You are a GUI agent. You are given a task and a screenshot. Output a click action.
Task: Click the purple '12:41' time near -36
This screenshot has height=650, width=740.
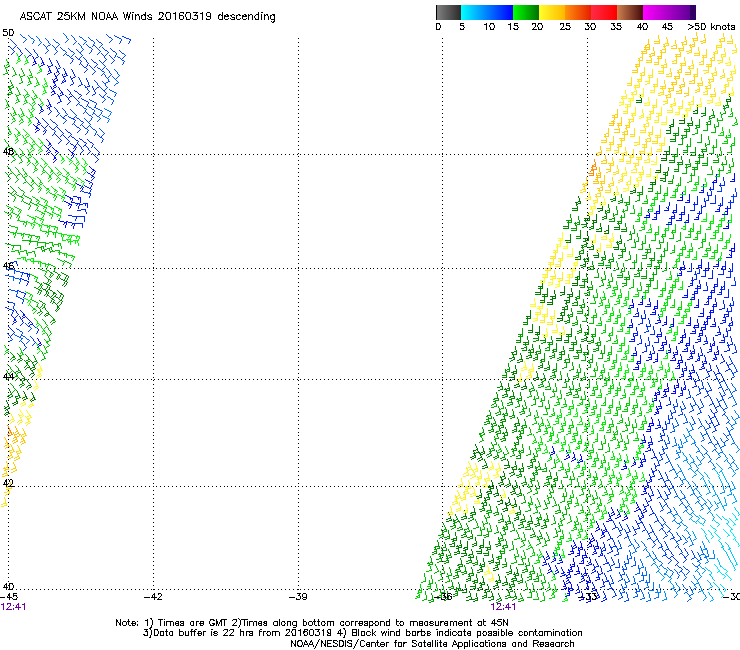click(x=503, y=607)
